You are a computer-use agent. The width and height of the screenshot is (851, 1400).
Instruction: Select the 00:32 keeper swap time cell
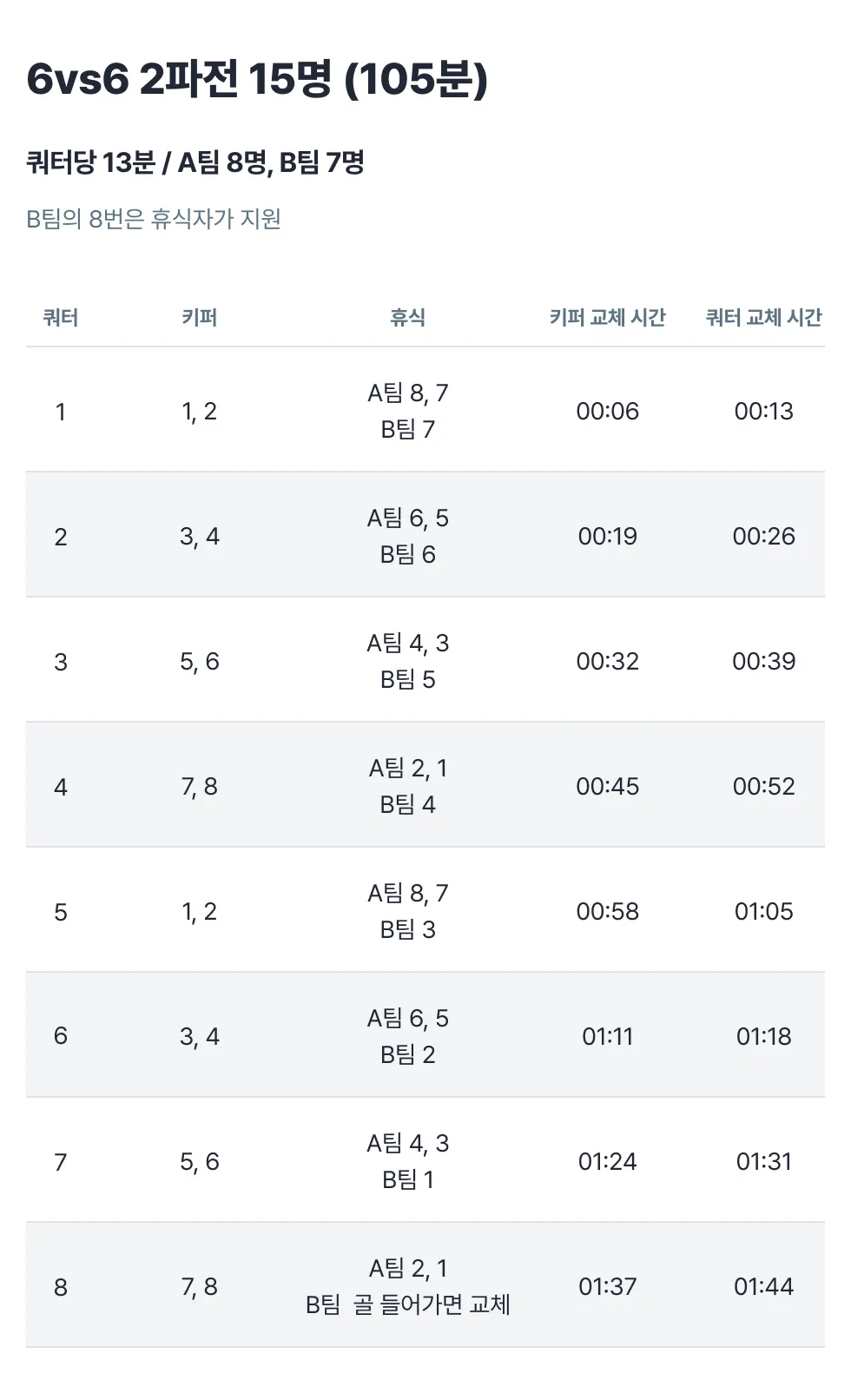coord(607,661)
